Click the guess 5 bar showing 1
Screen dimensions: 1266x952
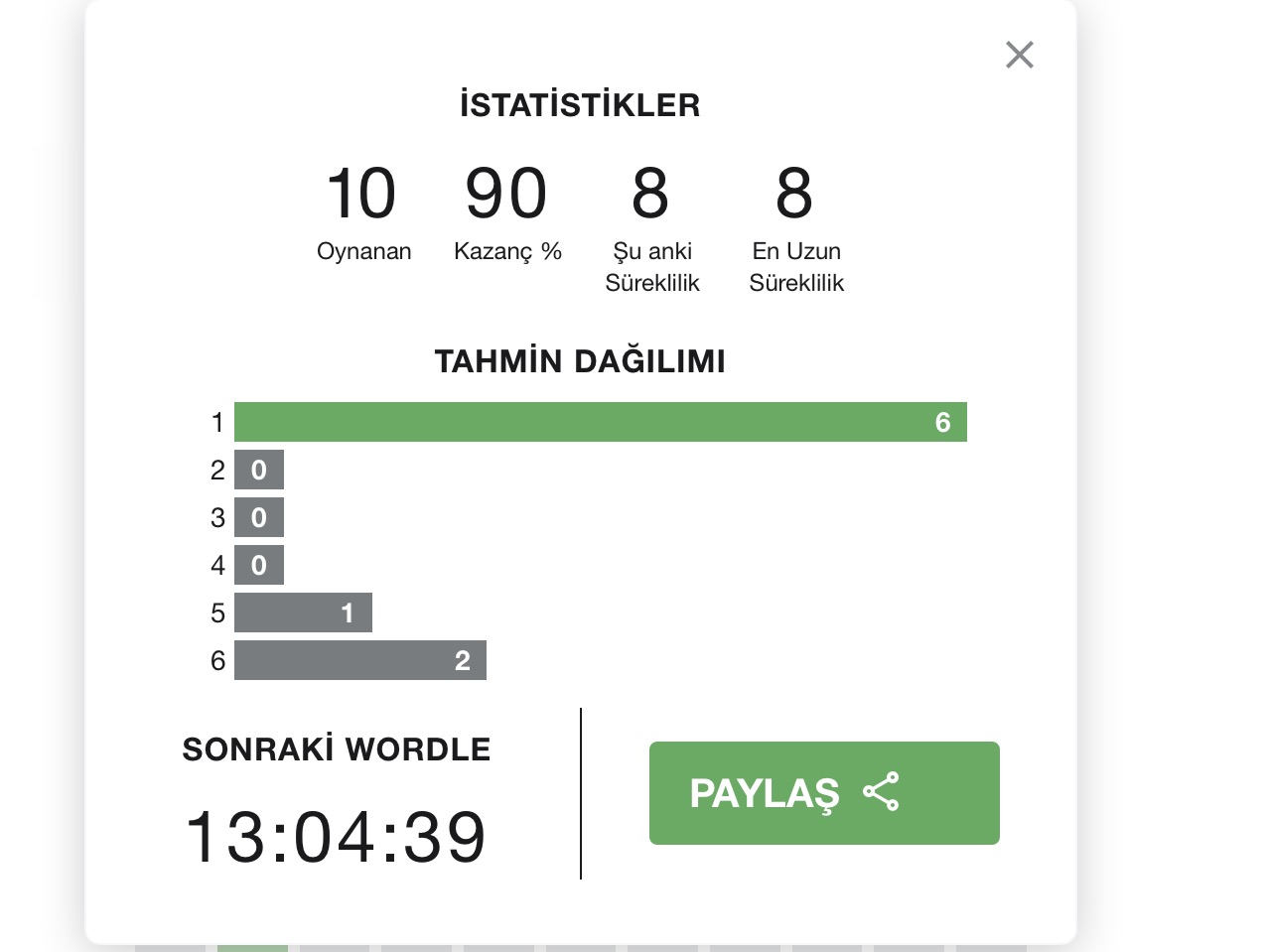(303, 612)
